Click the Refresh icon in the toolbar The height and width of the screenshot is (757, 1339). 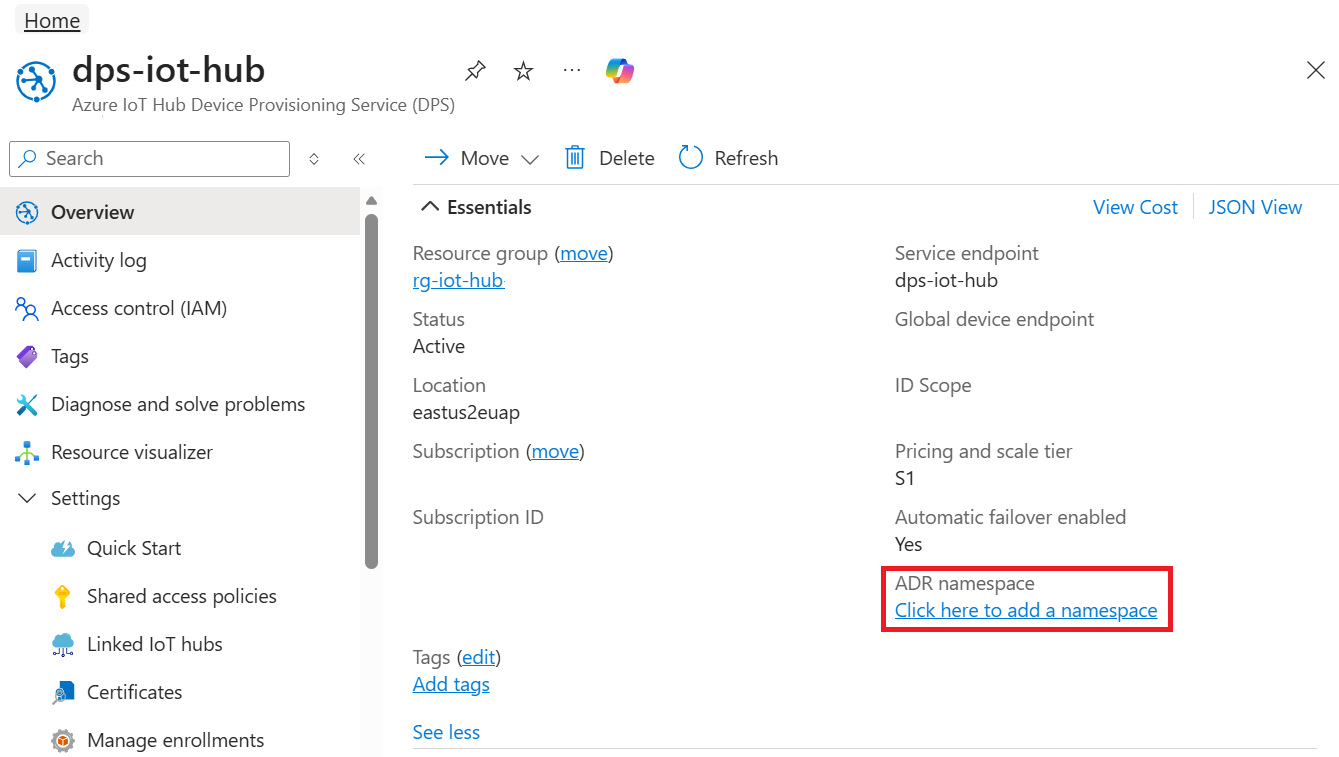pos(691,158)
